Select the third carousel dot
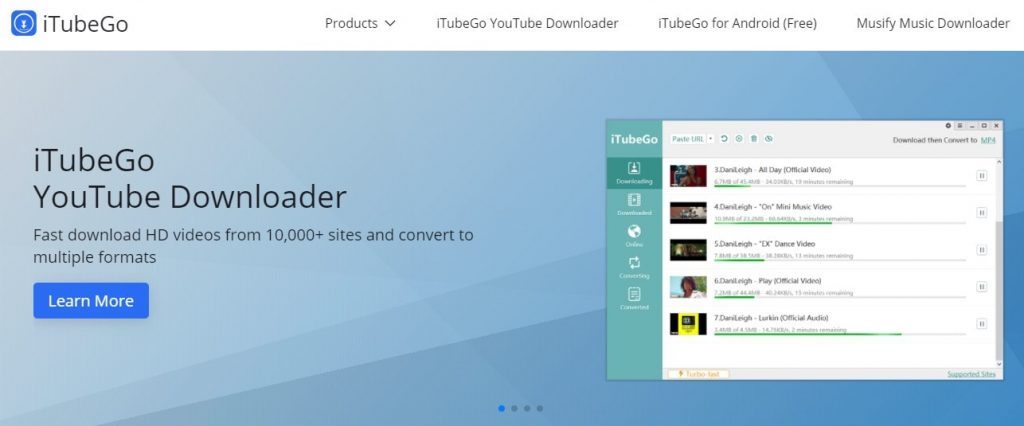The image size is (1024, 426). 527,408
